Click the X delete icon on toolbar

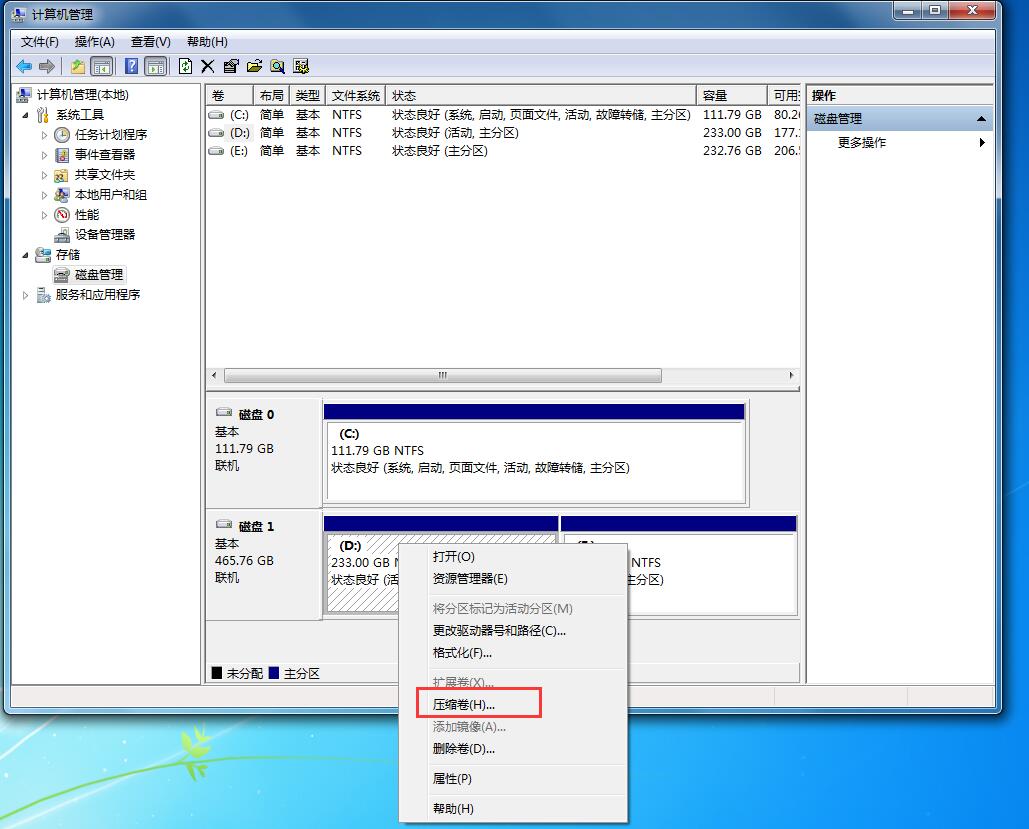[x=207, y=66]
